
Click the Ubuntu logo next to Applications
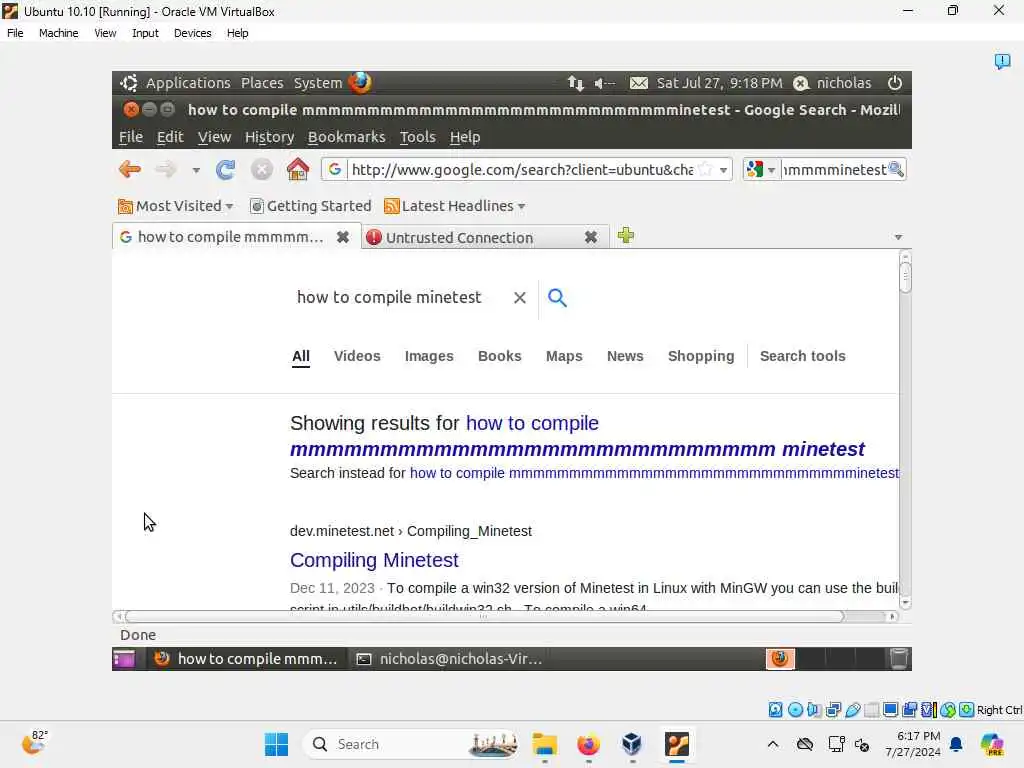click(x=129, y=83)
